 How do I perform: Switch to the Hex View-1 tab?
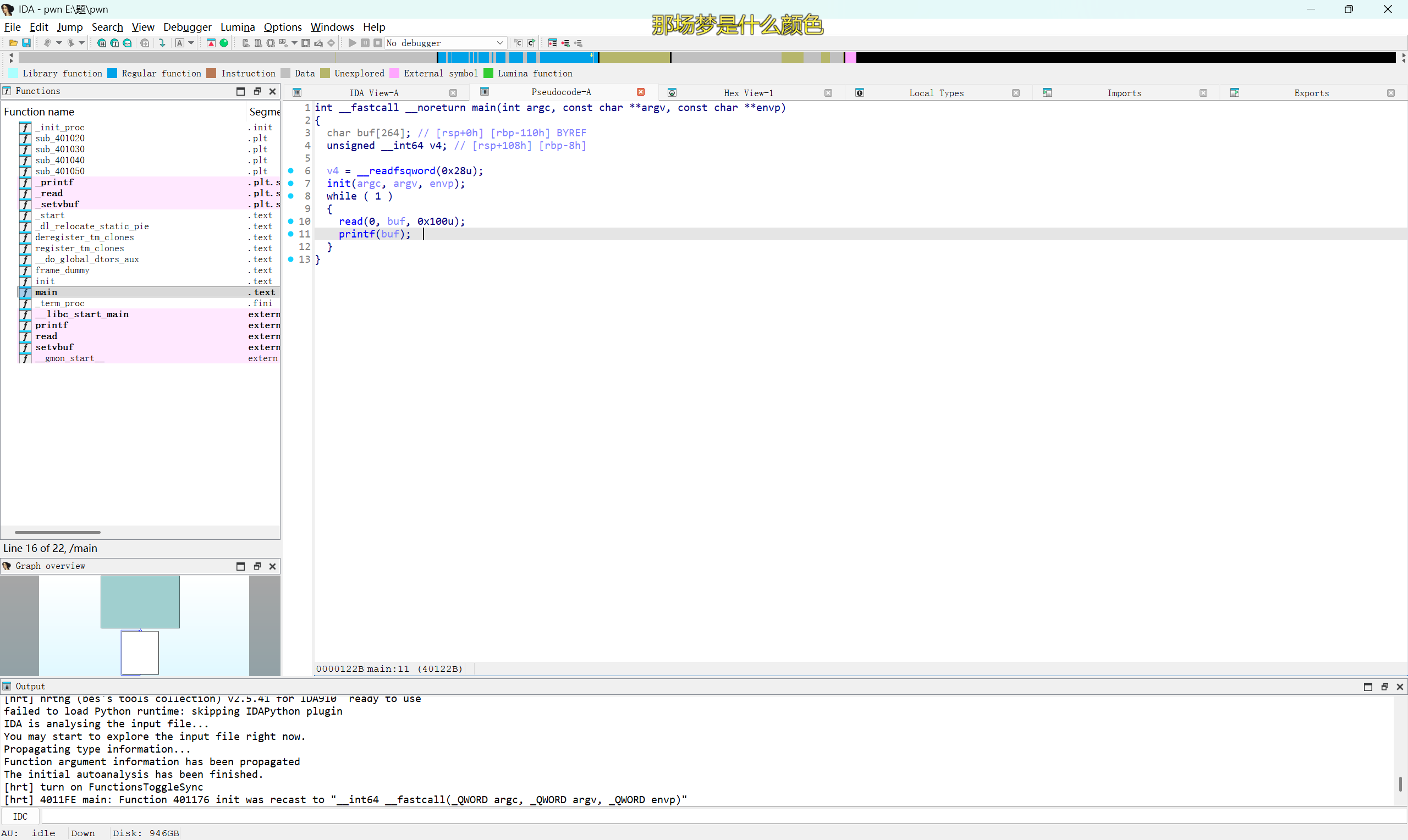click(749, 92)
